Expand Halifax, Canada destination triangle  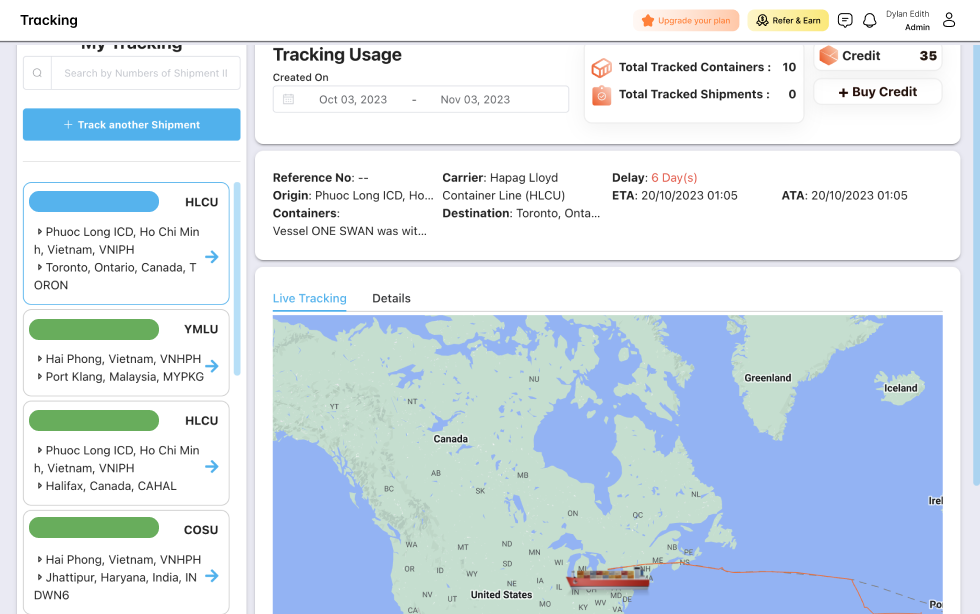[x=39, y=485]
